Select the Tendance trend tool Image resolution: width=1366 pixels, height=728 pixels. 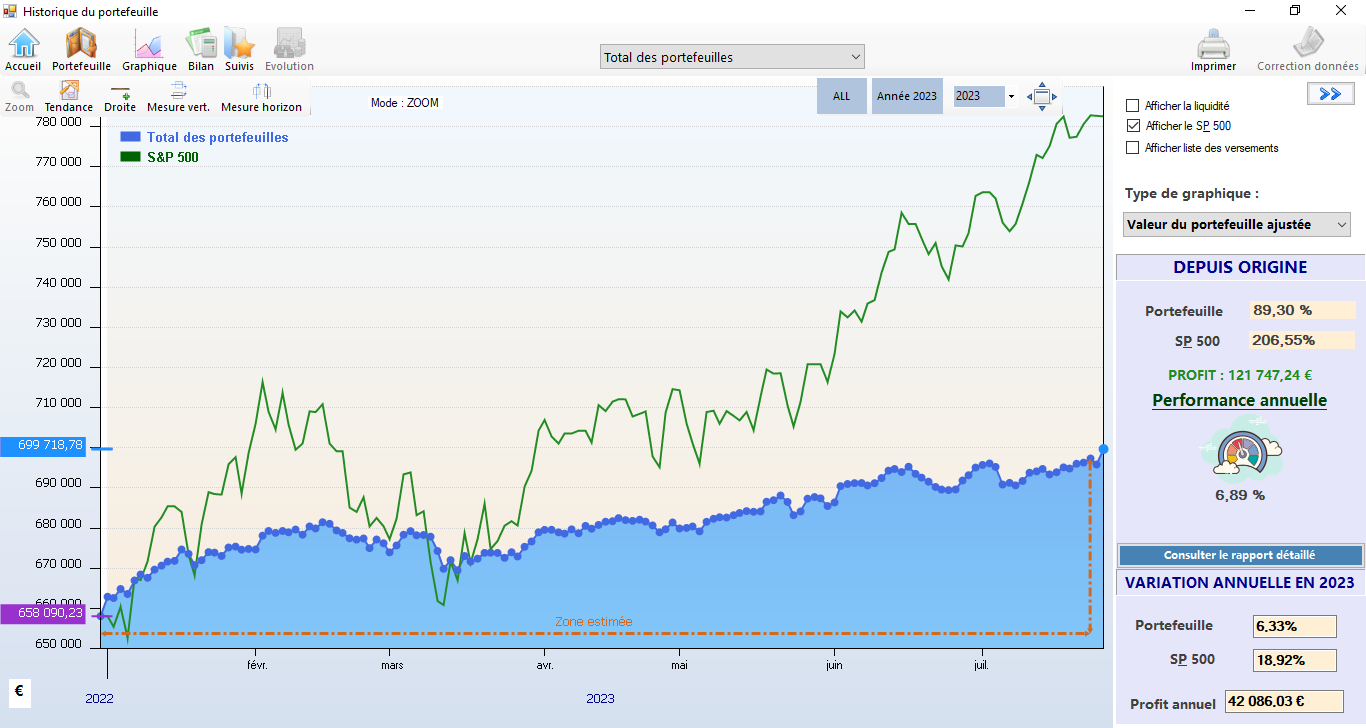69,97
